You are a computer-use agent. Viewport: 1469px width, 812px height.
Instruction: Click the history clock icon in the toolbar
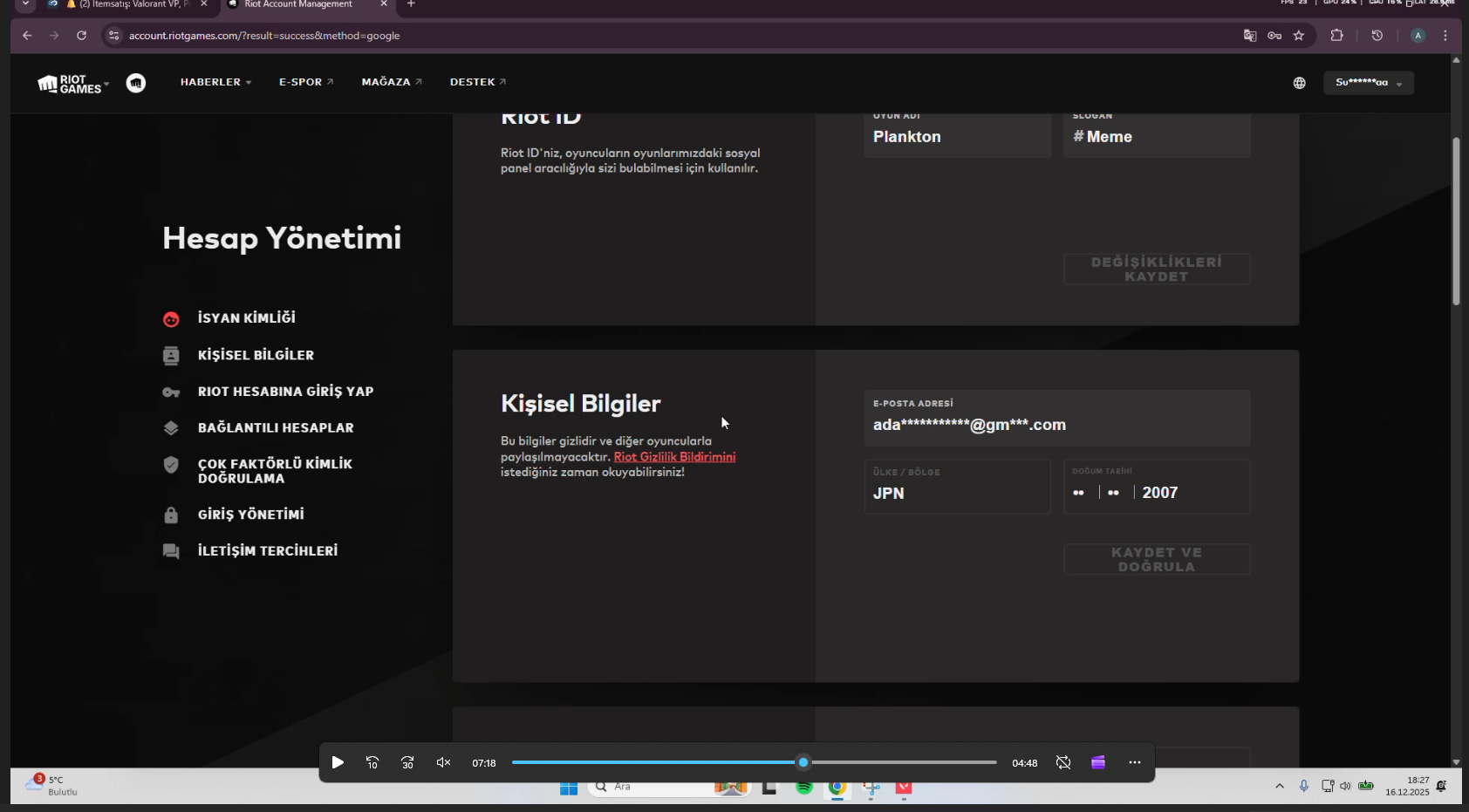1377,36
